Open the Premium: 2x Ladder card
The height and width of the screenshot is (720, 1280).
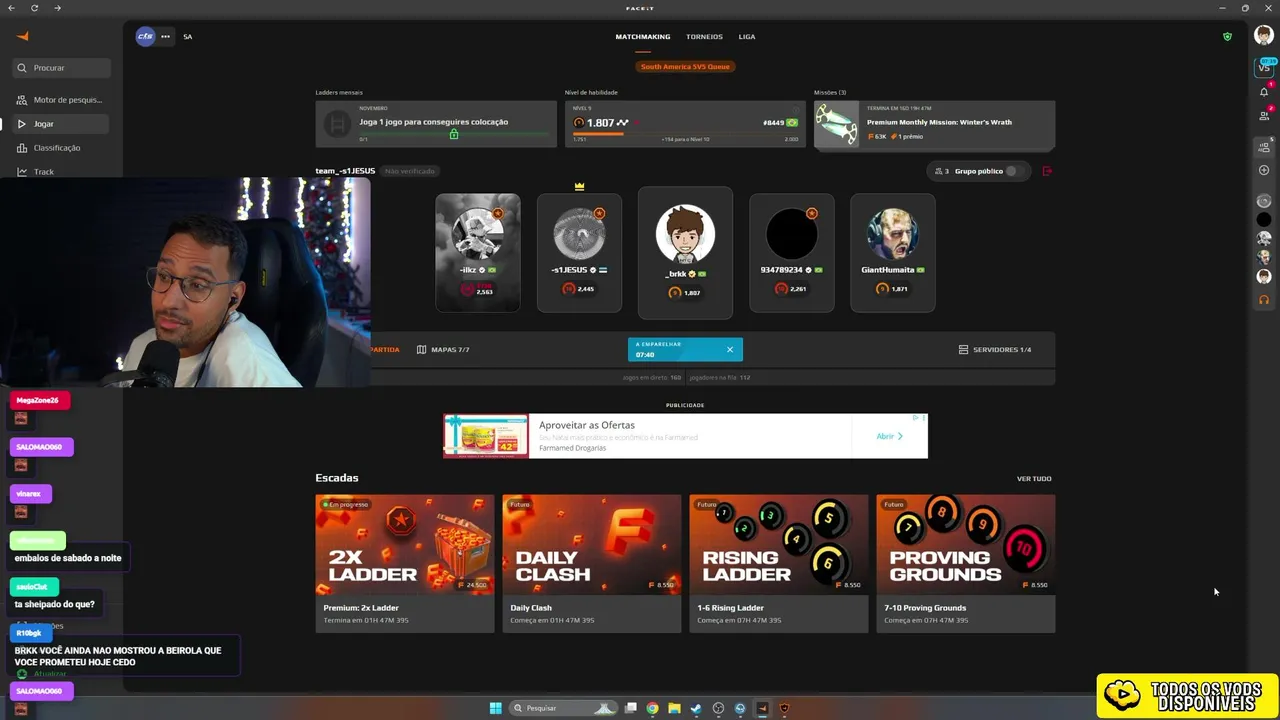(x=405, y=563)
